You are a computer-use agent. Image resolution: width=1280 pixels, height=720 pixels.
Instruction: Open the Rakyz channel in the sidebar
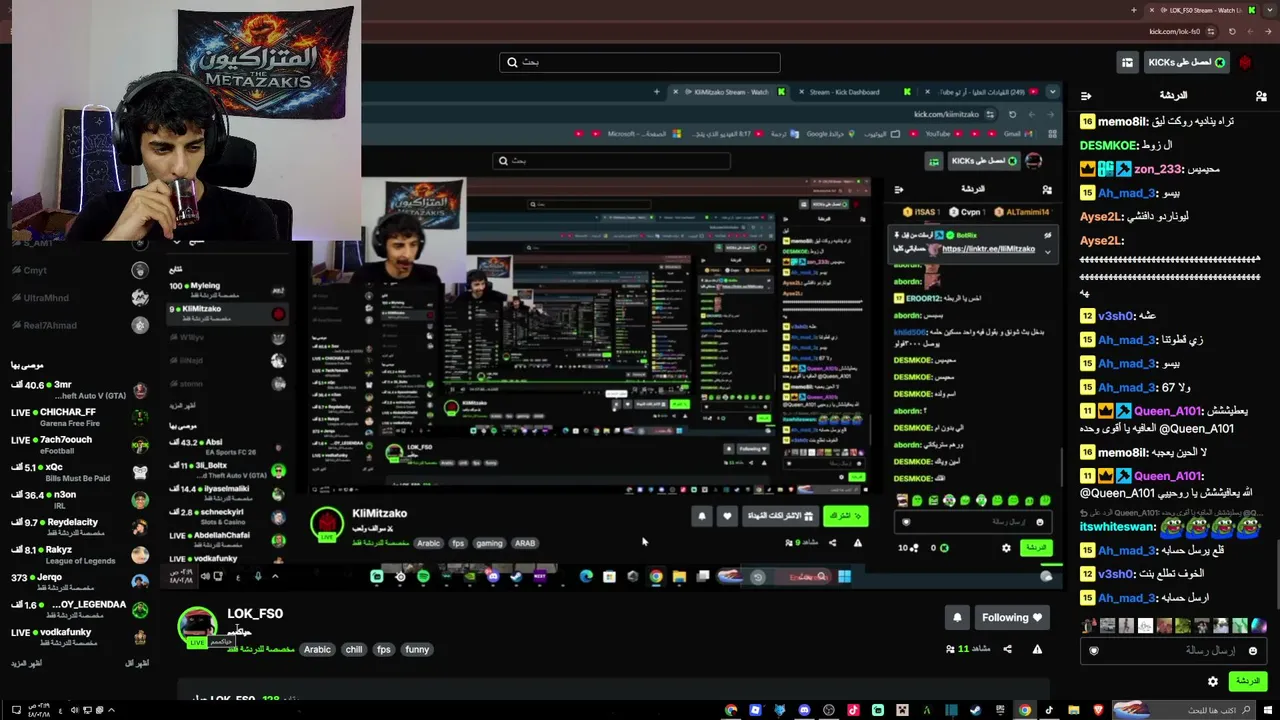tap(80, 555)
